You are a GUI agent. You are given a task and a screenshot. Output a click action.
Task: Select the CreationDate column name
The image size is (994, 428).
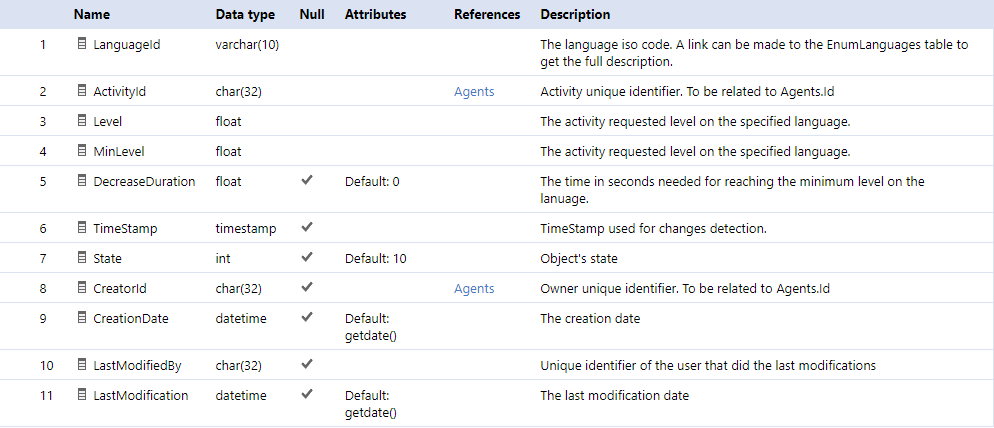point(131,319)
